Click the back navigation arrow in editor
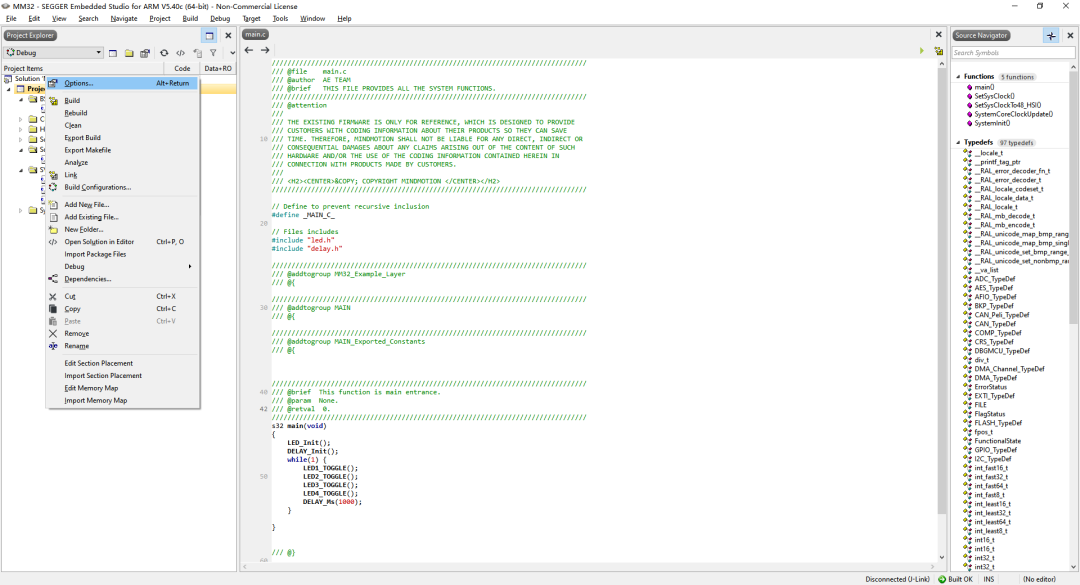 tap(249, 50)
